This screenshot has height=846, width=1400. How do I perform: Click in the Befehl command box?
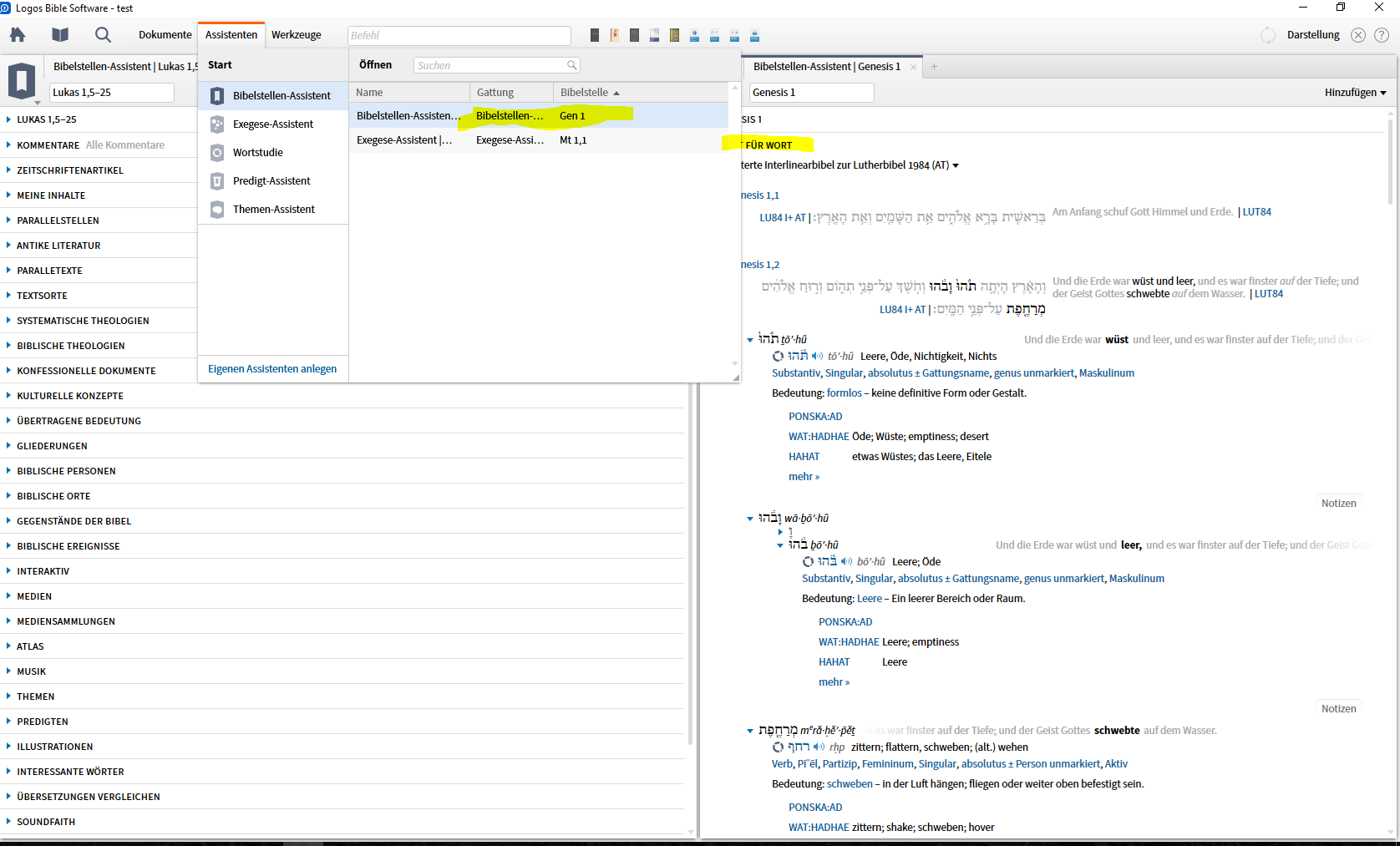coord(459,35)
